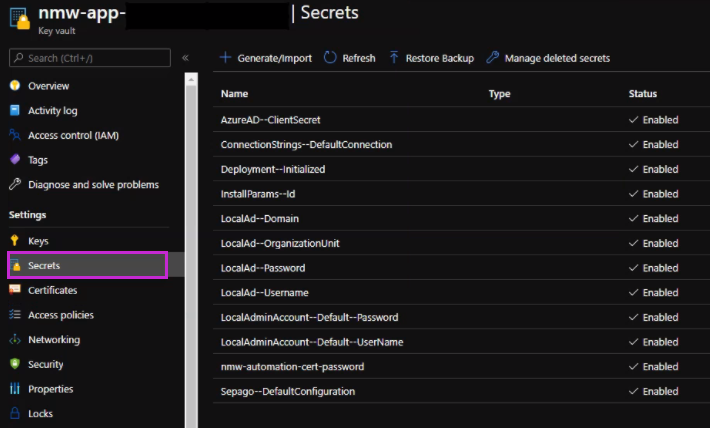Sort by the Name column header
The height and width of the screenshot is (428, 710).
coord(234,94)
